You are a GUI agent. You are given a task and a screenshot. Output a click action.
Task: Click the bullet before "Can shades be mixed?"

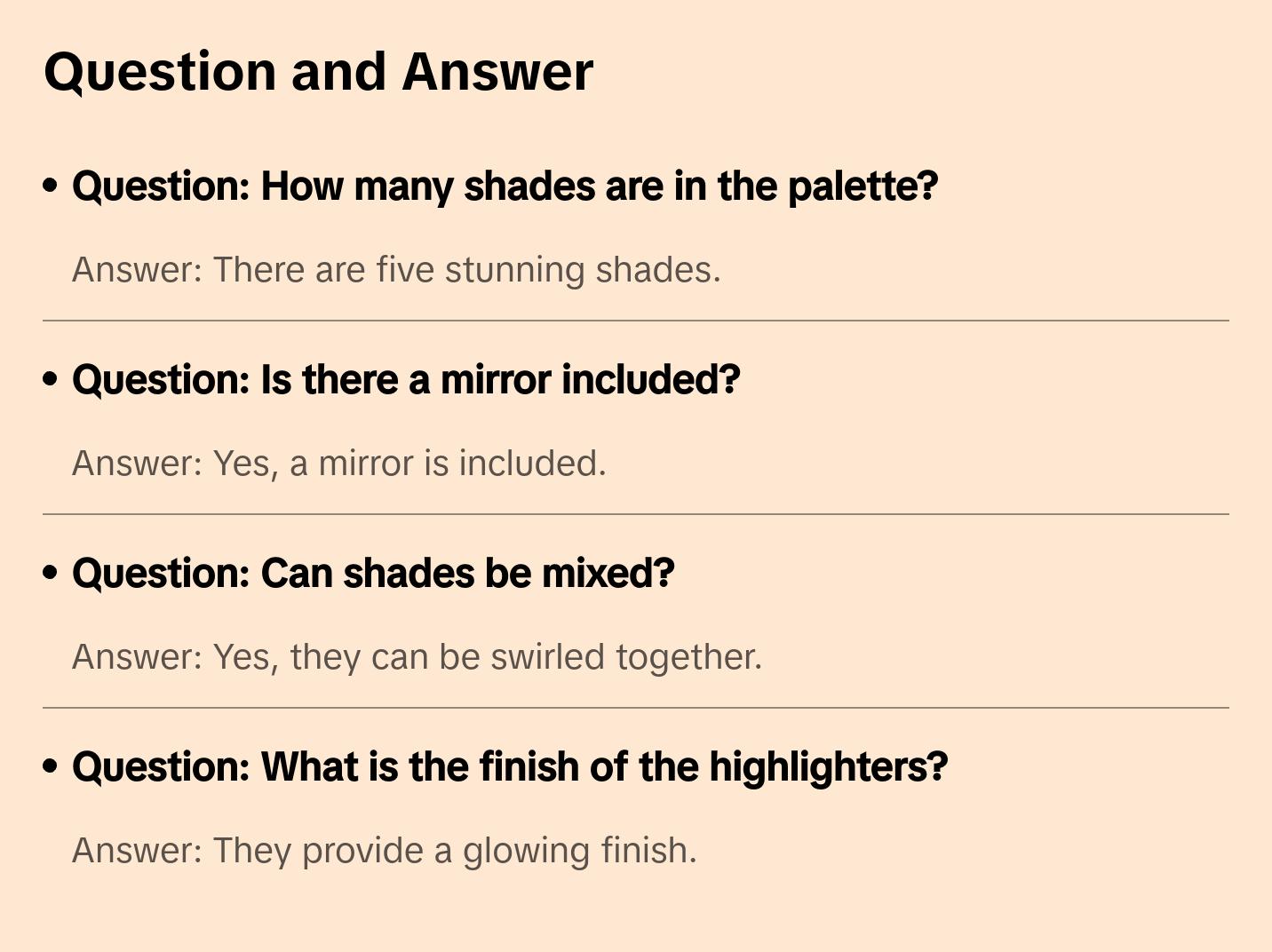point(51,573)
